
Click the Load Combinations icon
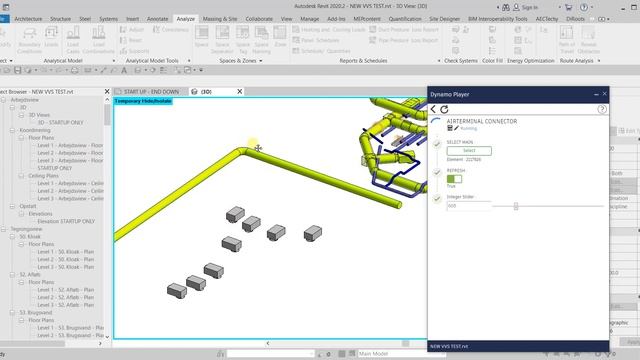click(x=98, y=33)
